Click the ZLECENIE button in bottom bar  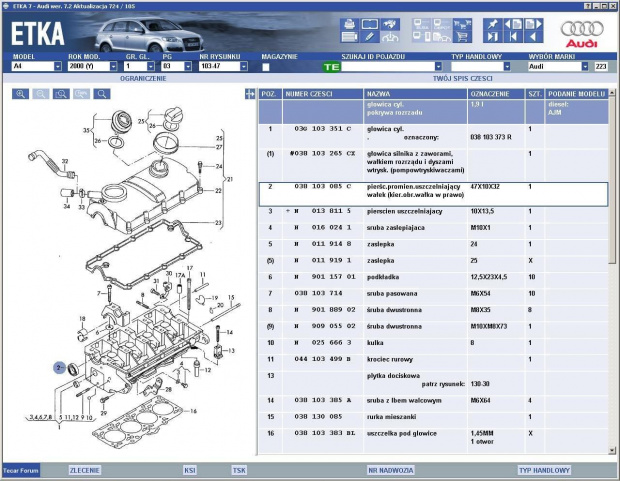pos(85,470)
